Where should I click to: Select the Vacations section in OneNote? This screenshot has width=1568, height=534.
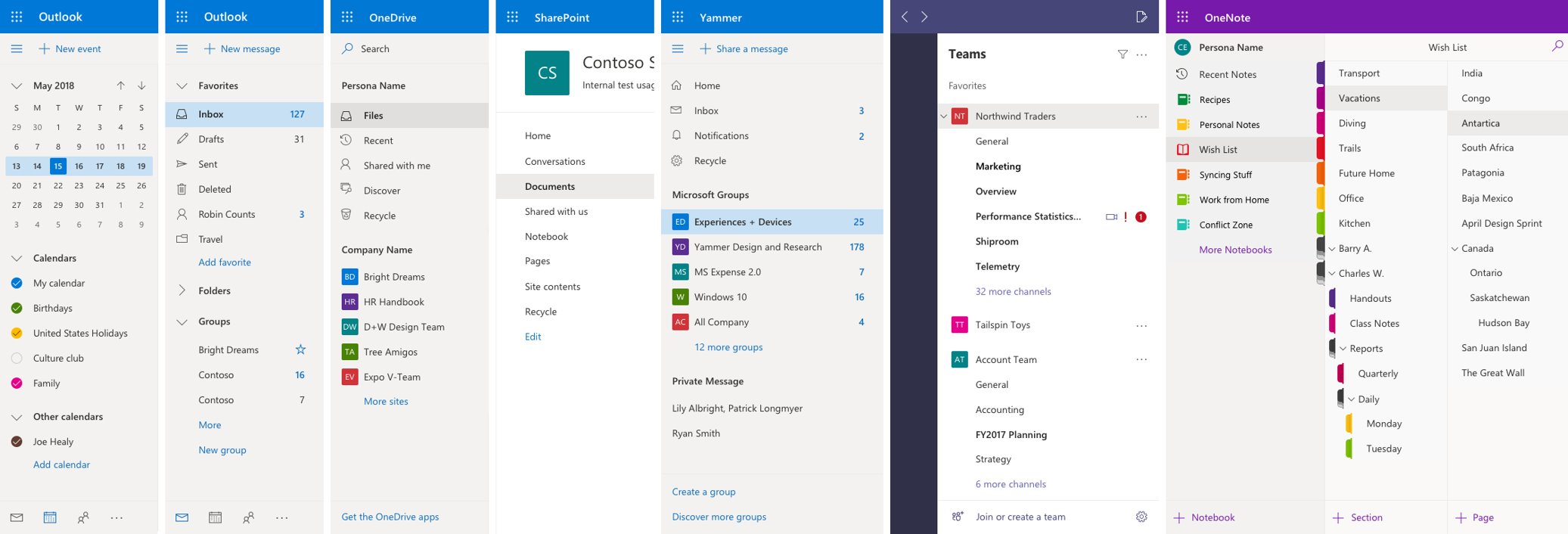(x=1385, y=98)
